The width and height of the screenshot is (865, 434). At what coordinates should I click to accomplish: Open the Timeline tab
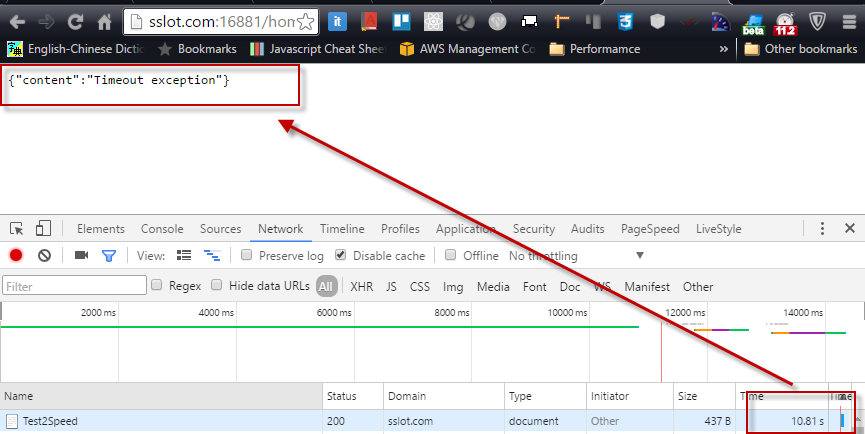click(342, 229)
